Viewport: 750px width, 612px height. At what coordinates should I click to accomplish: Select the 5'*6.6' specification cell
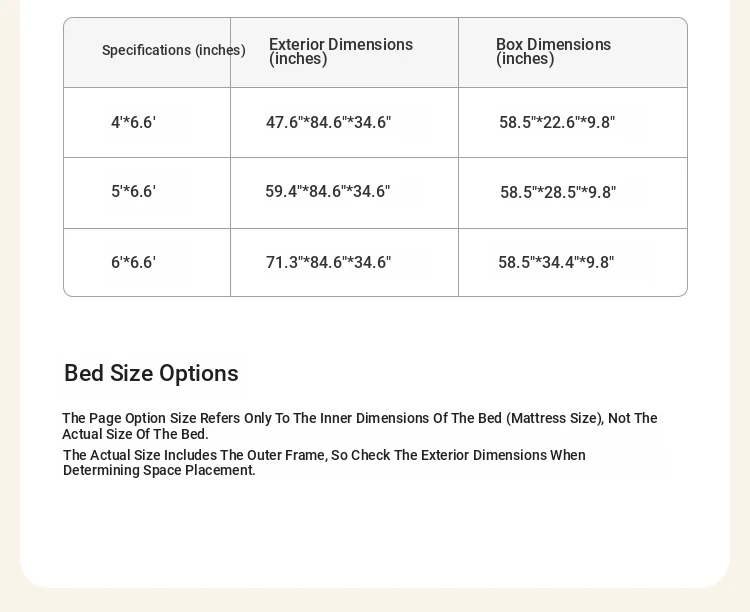tap(133, 191)
